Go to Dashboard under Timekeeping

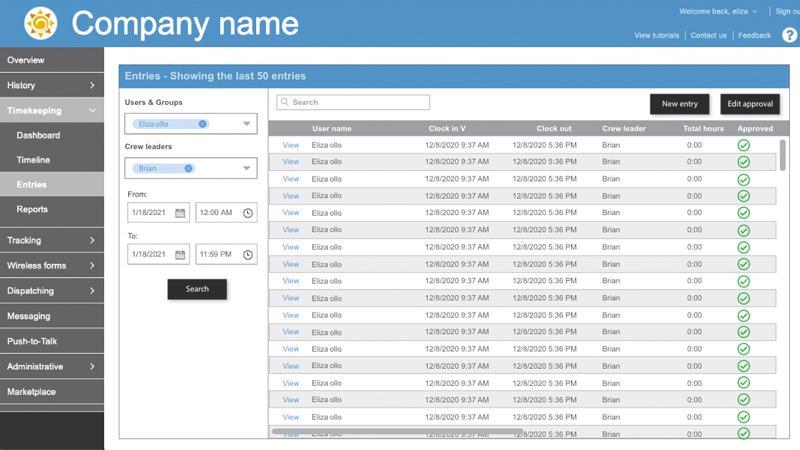(38, 135)
